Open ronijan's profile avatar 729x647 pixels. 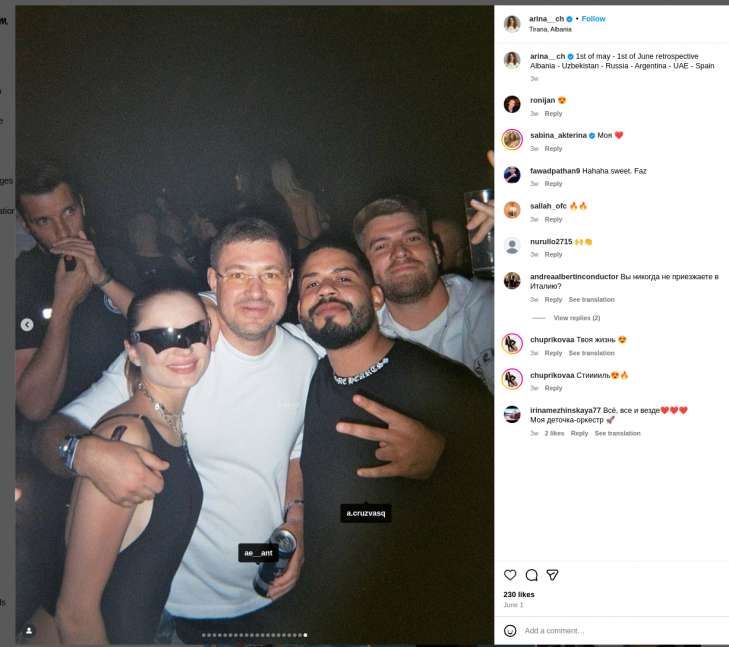coord(512,104)
